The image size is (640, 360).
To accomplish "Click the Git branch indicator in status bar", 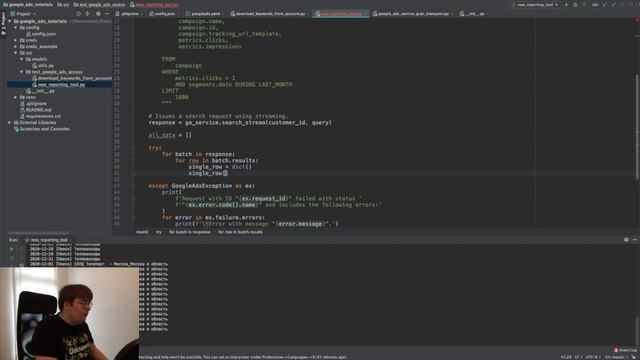I will pyautogui.click(x=616, y=357).
